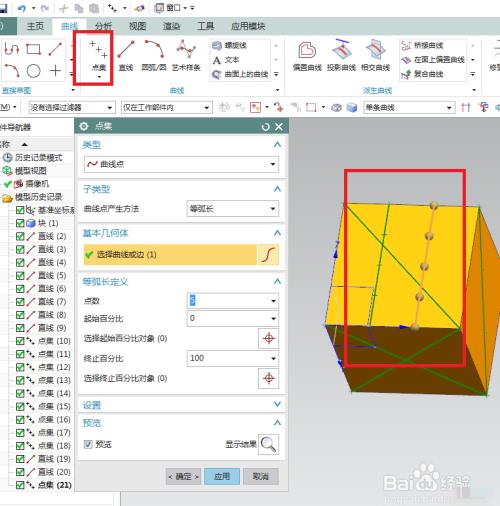Open the 曲线点产生方法 dropdown showing 等弧长
The image size is (500, 506).
click(233, 209)
